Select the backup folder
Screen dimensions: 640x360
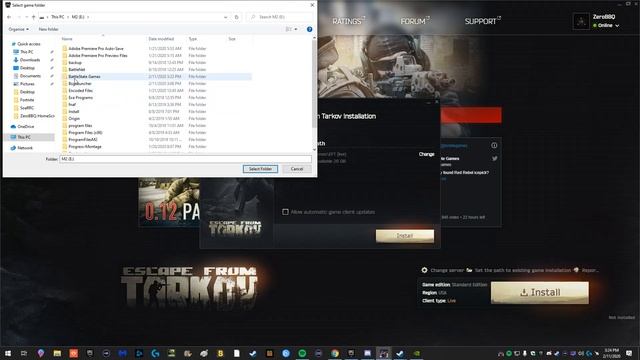[75, 62]
